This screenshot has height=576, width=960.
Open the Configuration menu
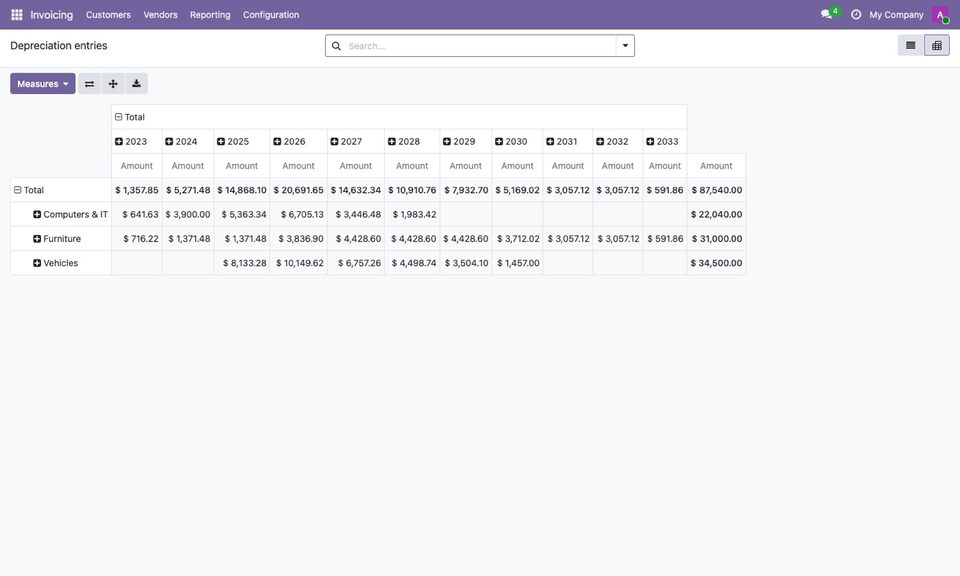pyautogui.click(x=271, y=15)
